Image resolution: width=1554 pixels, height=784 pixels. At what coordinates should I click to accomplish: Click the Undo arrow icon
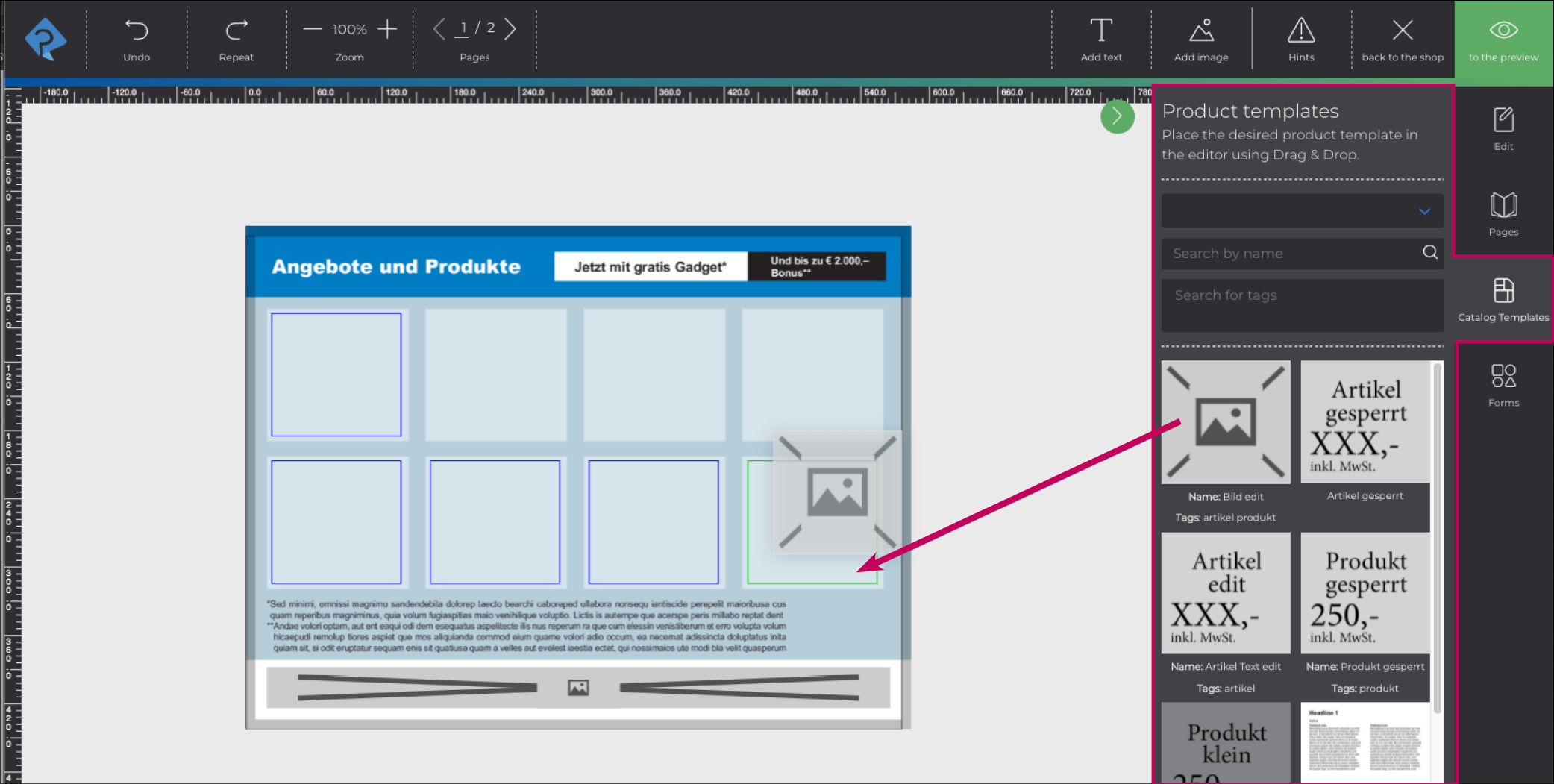coord(137,31)
